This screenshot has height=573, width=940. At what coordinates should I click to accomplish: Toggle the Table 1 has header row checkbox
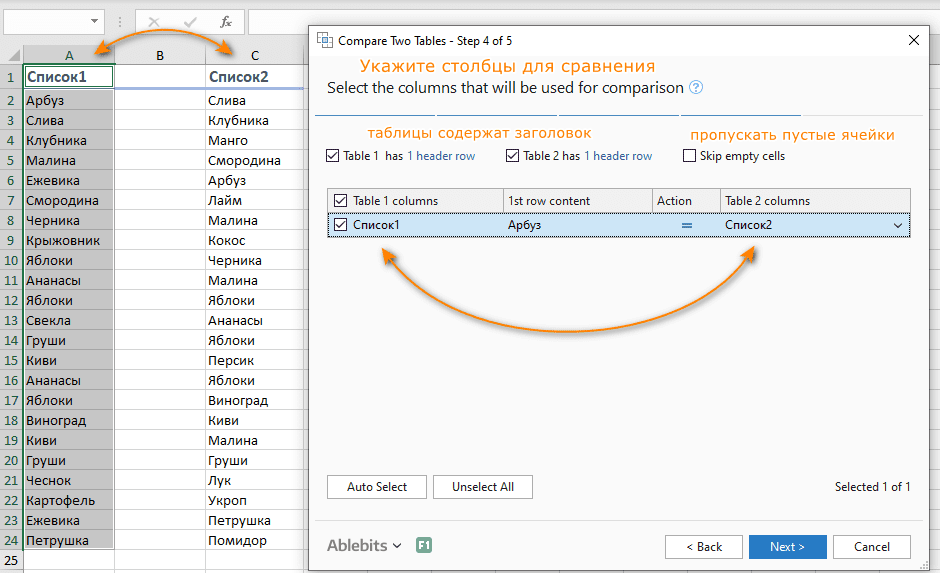pos(333,156)
